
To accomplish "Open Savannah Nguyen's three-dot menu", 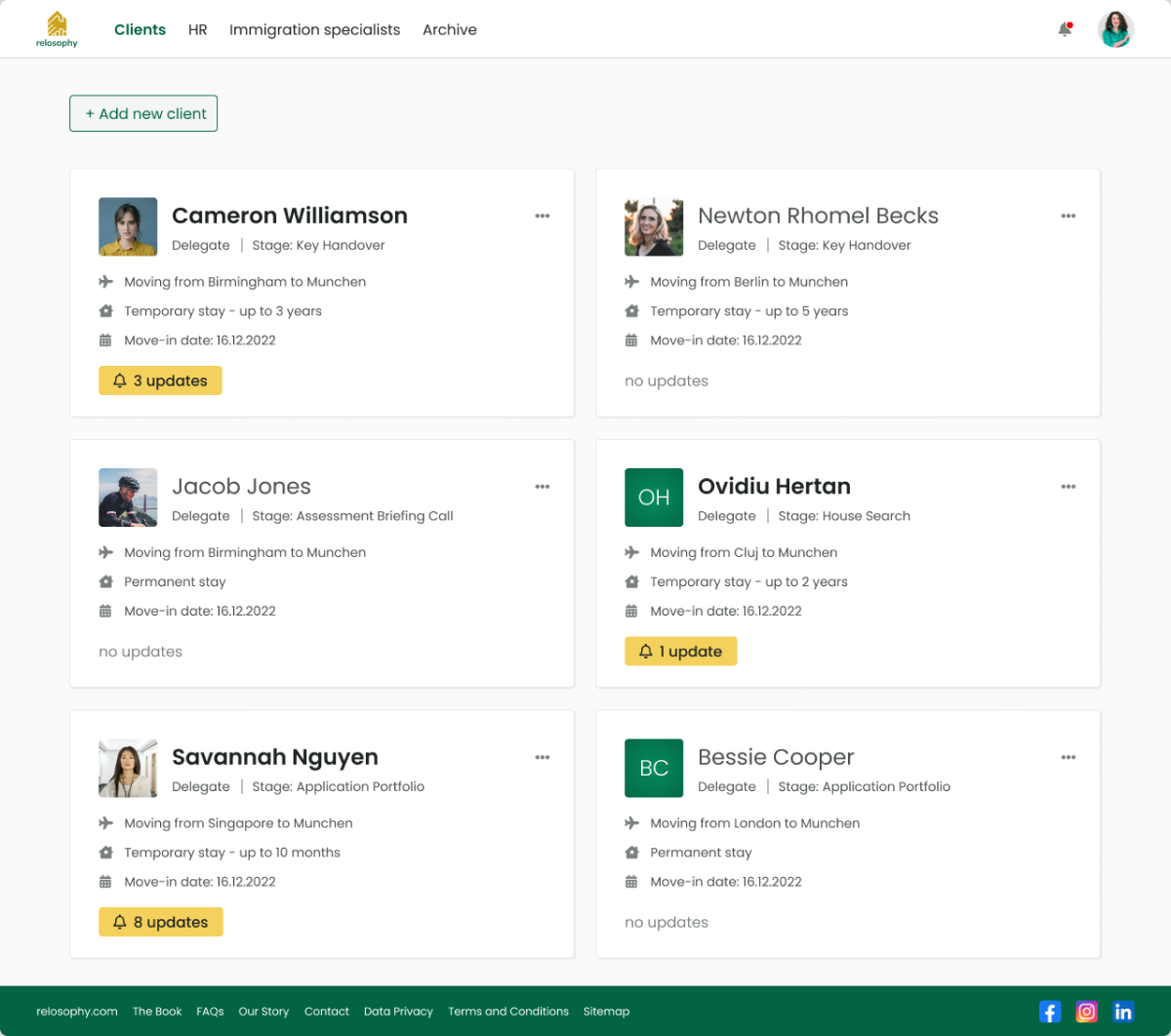I will point(543,757).
